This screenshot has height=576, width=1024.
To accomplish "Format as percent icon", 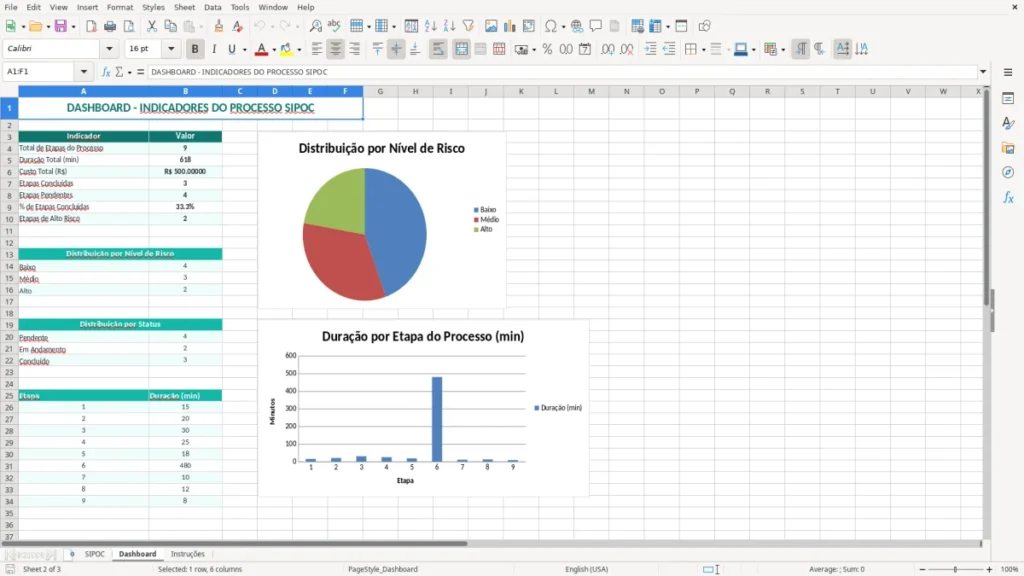I will (x=547, y=49).
